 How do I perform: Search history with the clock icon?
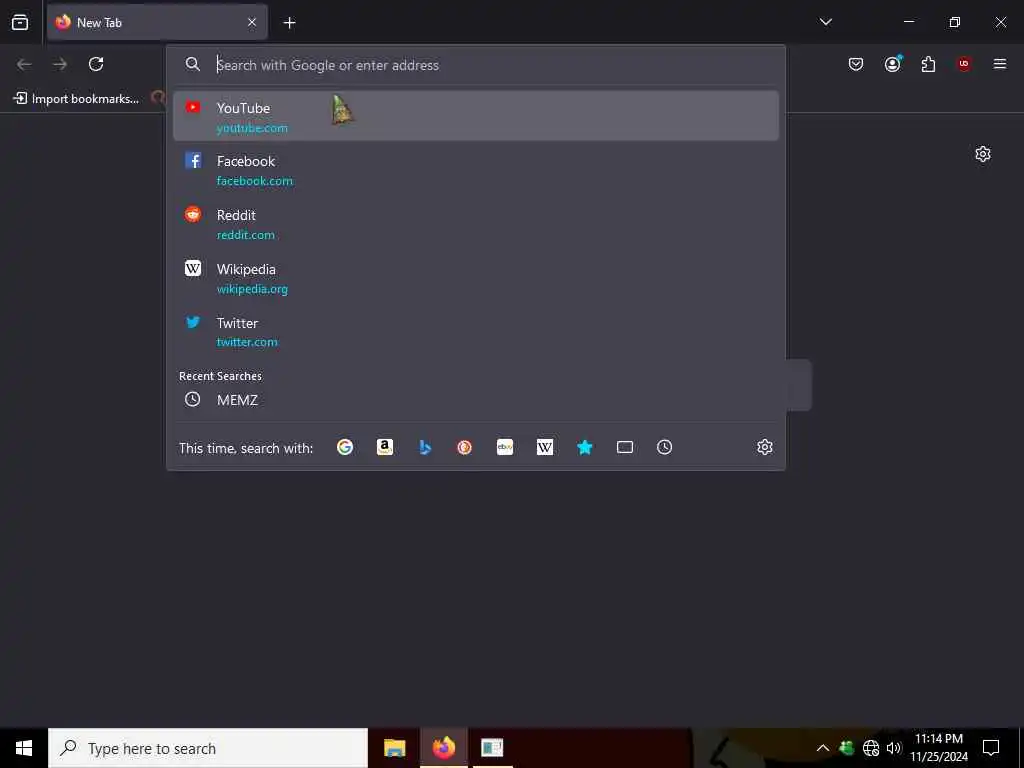click(x=664, y=447)
